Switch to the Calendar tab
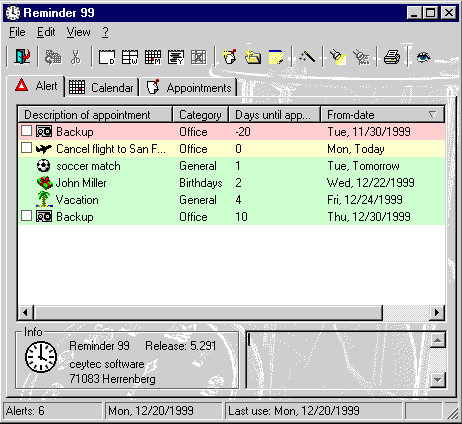Screen dimensions: 462x424 101,87
